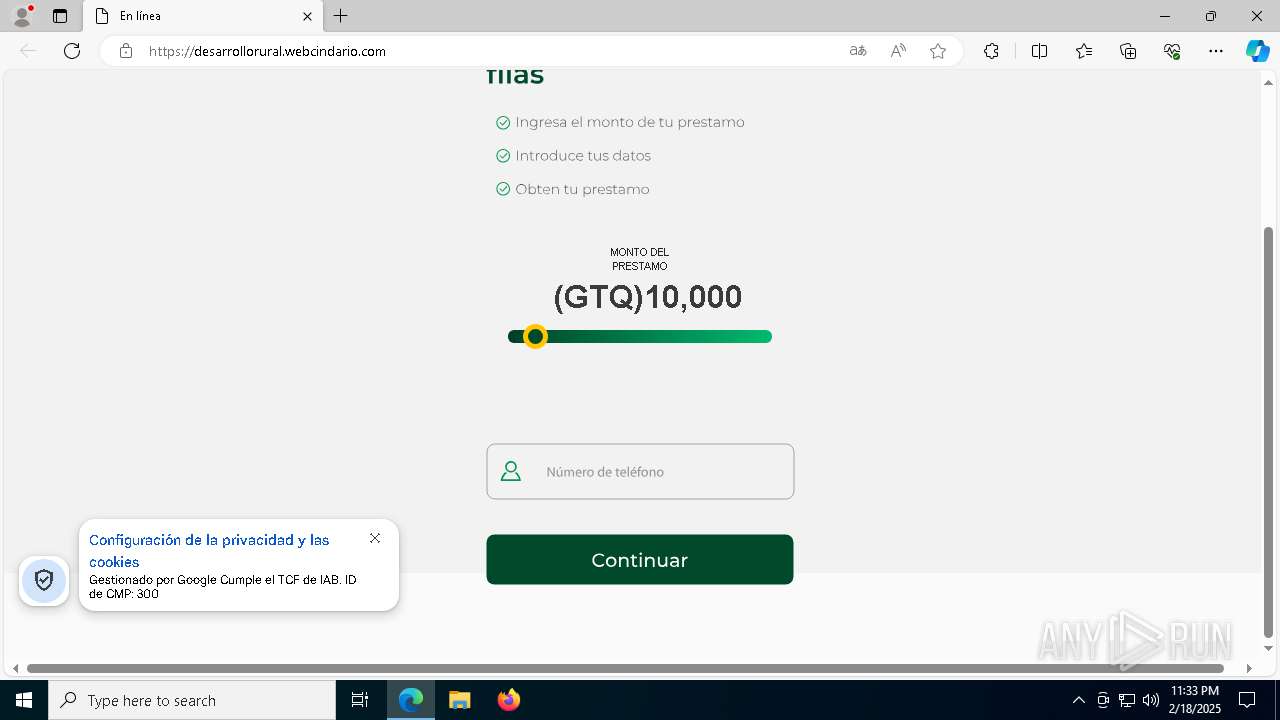Open the translate page icon
1280x720 pixels.
[858, 51]
